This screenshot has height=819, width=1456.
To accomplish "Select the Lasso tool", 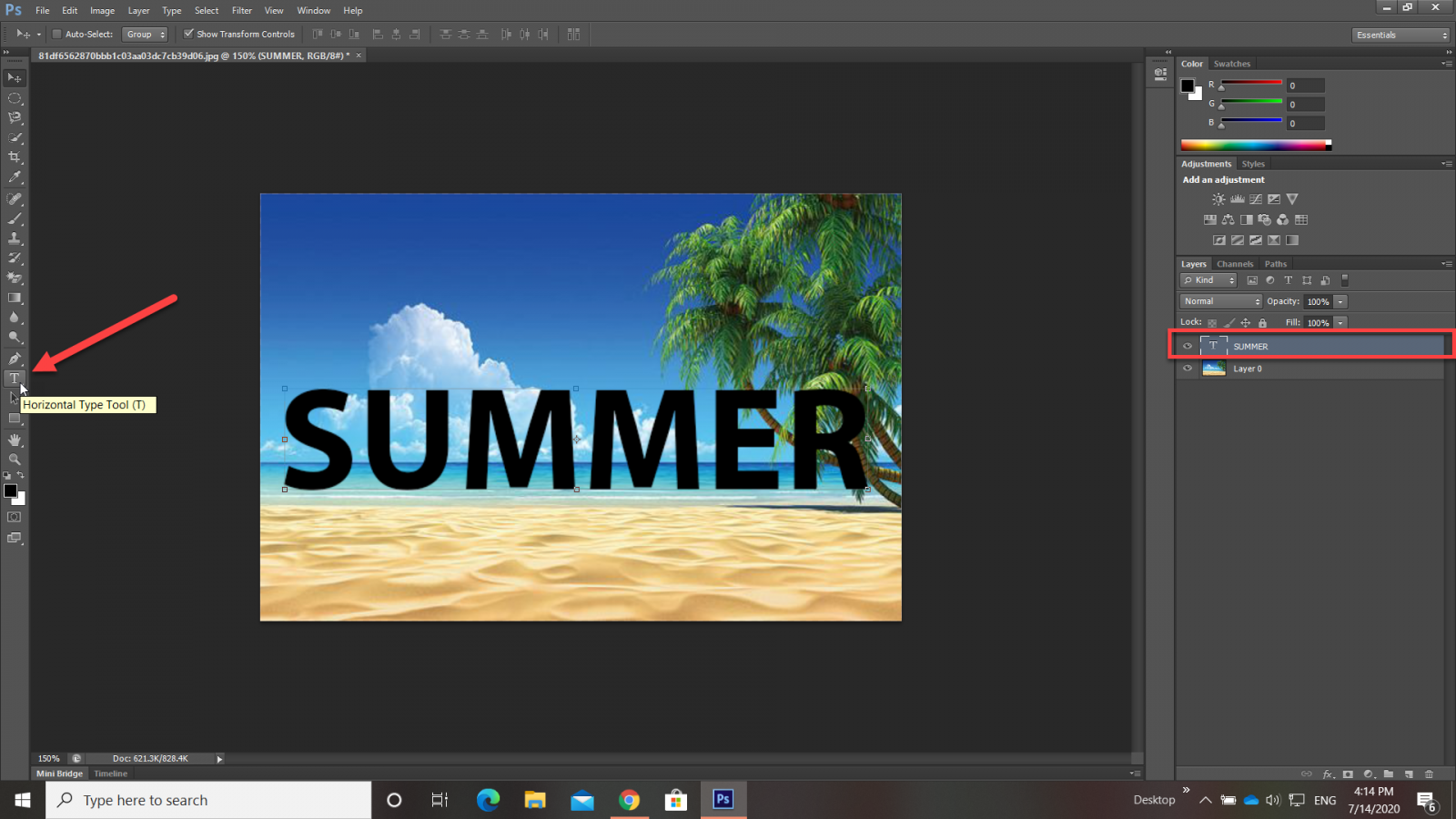I will click(x=15, y=117).
